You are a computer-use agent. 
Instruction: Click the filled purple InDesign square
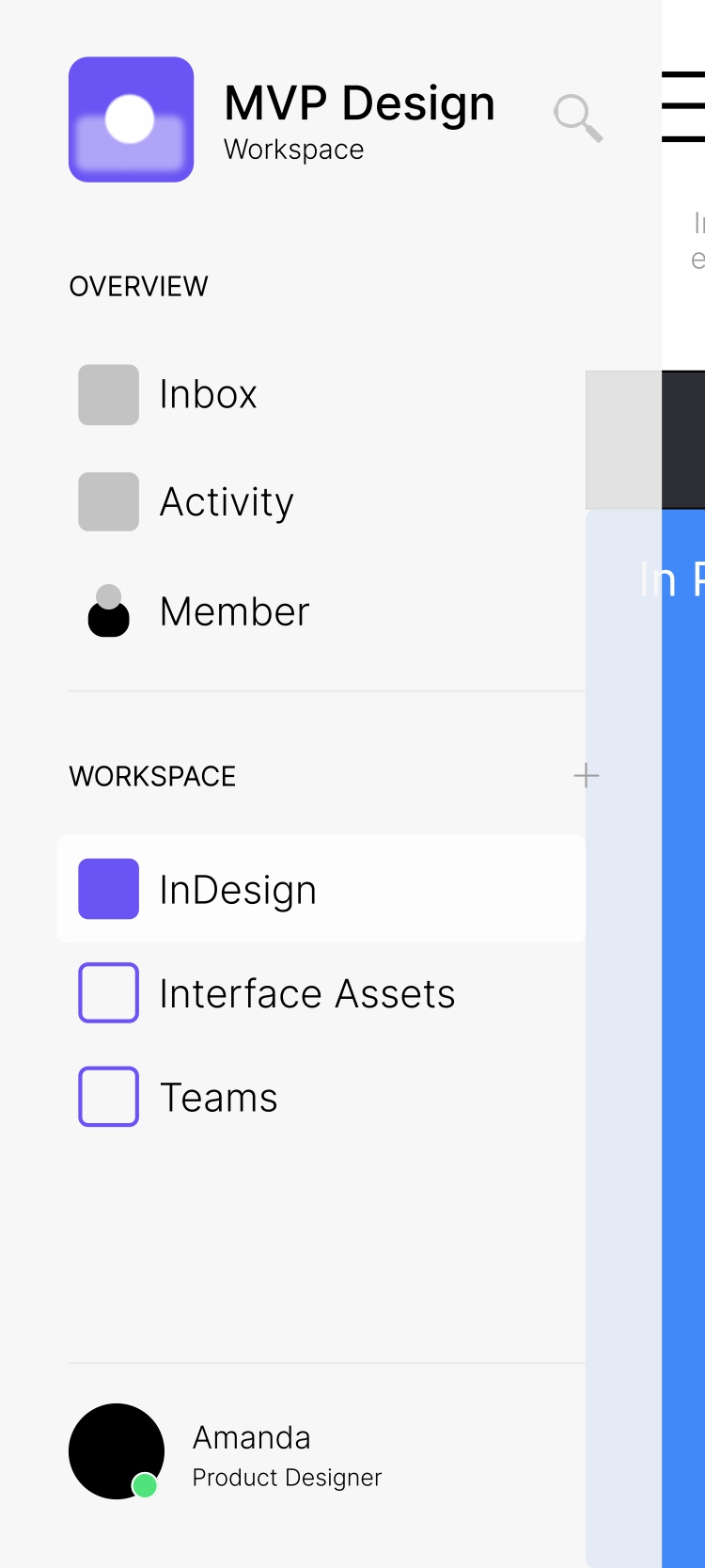coord(108,889)
